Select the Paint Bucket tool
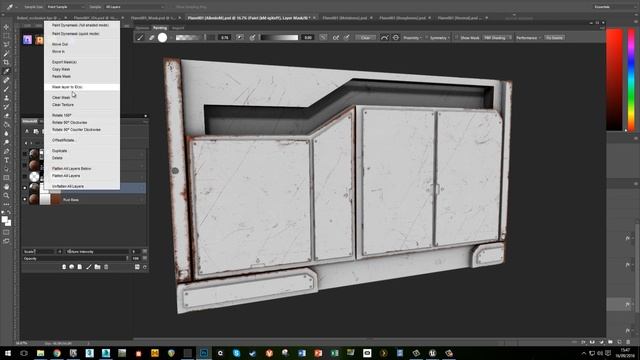 pos(6,124)
